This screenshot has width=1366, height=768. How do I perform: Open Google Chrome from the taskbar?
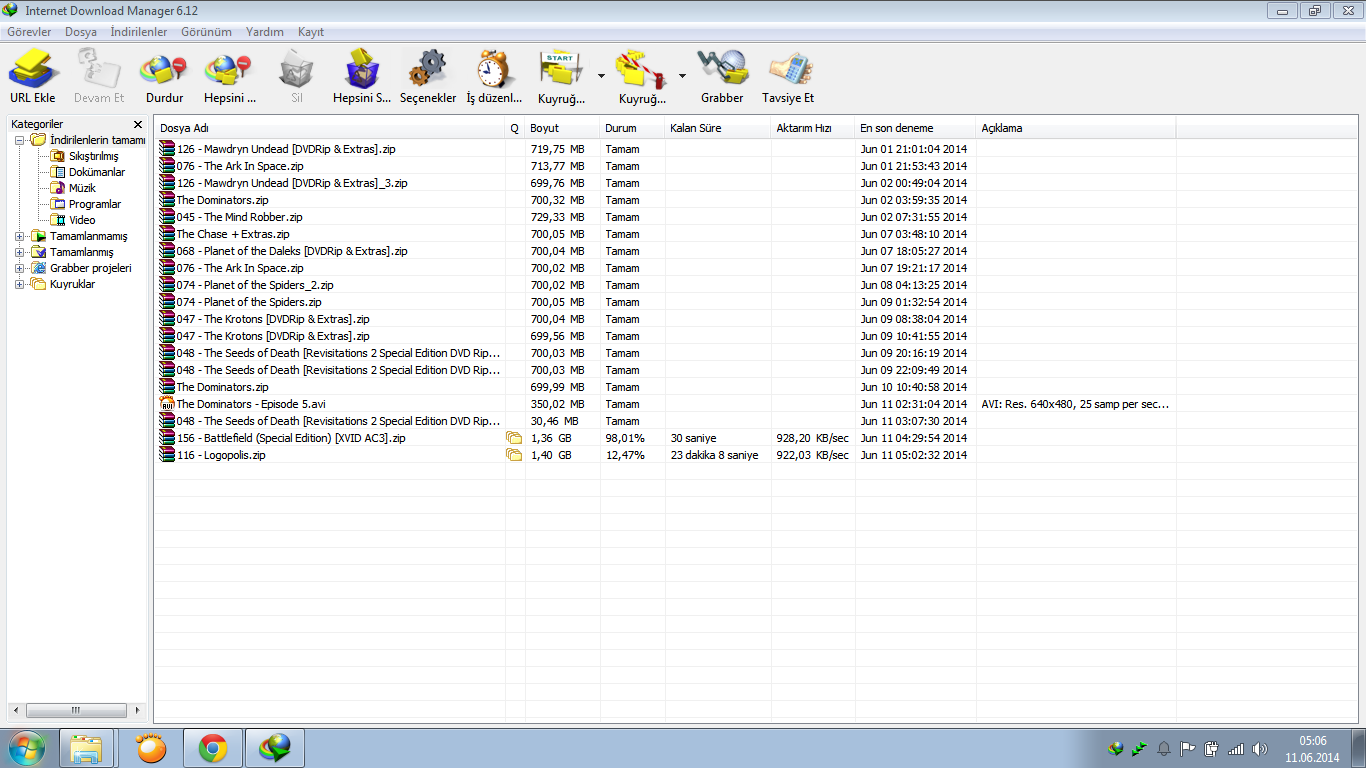pyautogui.click(x=212, y=748)
